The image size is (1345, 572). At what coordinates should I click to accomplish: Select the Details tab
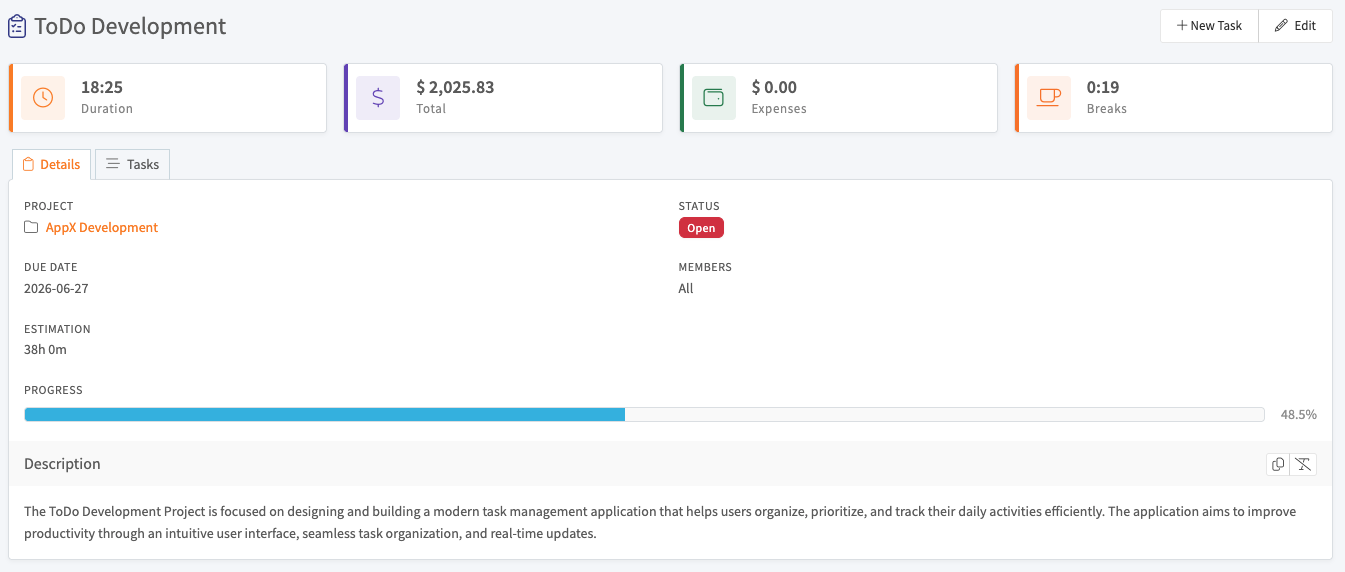pyautogui.click(x=51, y=164)
